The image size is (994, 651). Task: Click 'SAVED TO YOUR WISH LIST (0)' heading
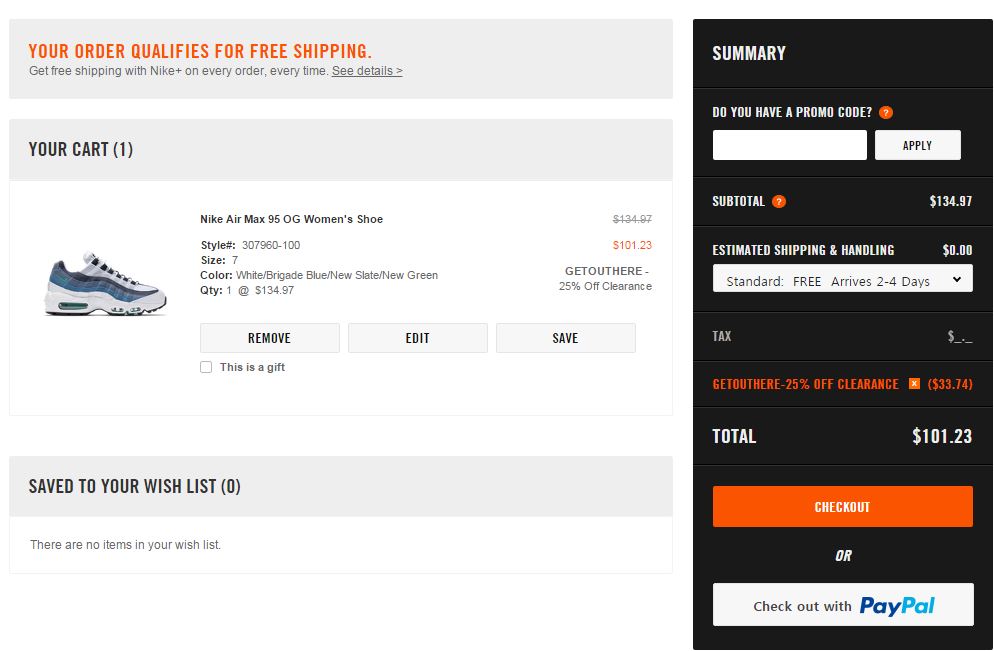tap(134, 486)
